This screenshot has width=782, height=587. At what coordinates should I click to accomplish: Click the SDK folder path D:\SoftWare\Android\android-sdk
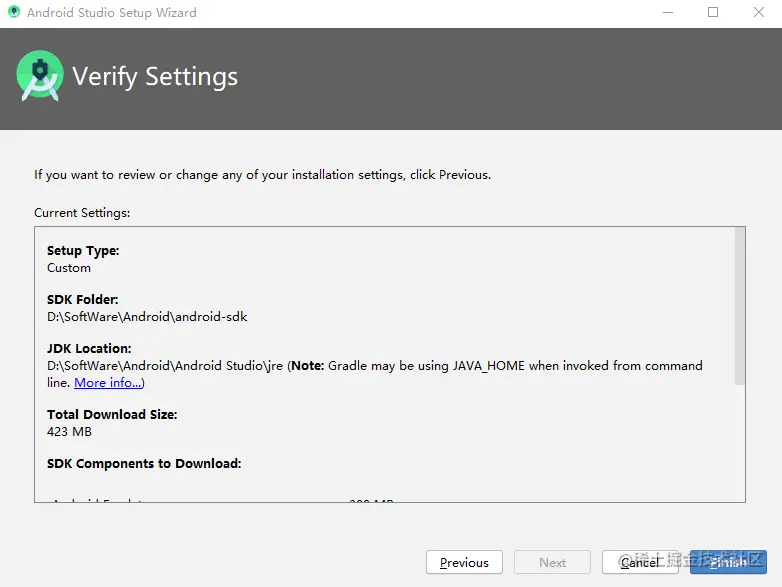147,317
